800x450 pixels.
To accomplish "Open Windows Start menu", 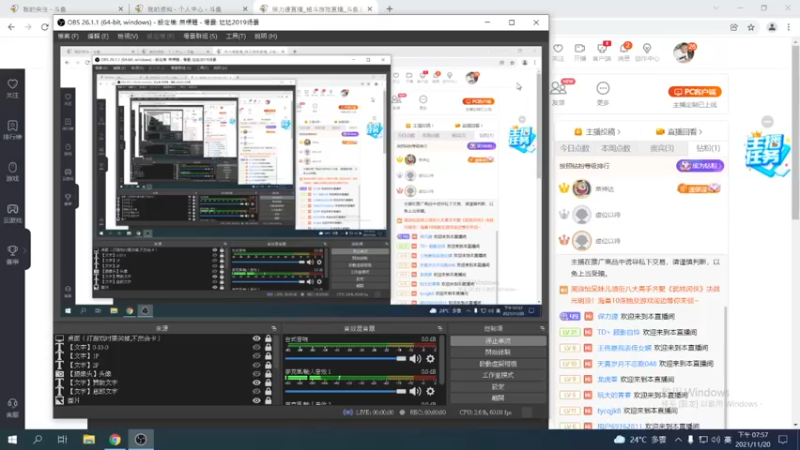I will click(x=12, y=439).
